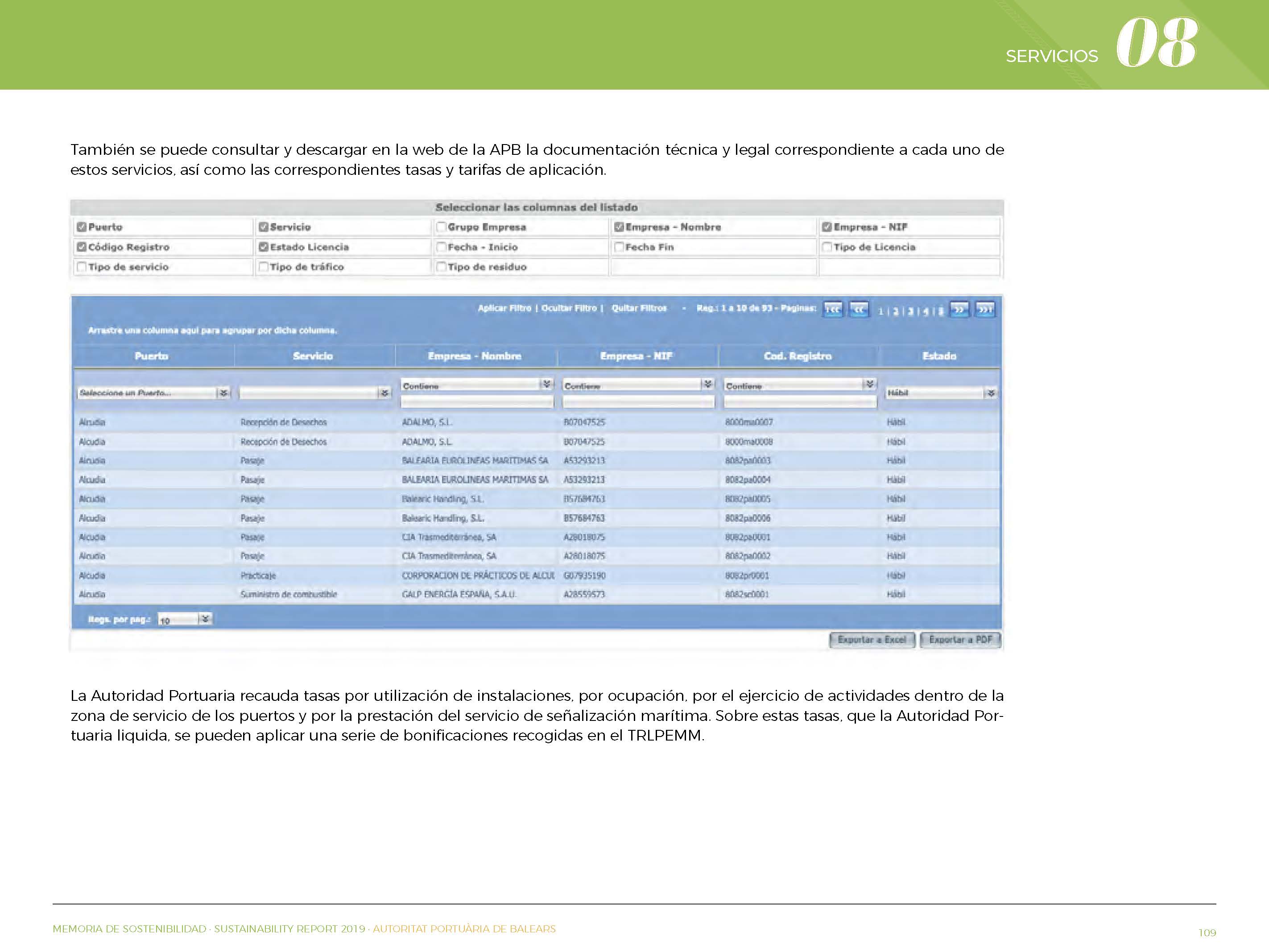Uncheck the Código Registro checkbox
The width and height of the screenshot is (1269, 952).
tap(82, 247)
